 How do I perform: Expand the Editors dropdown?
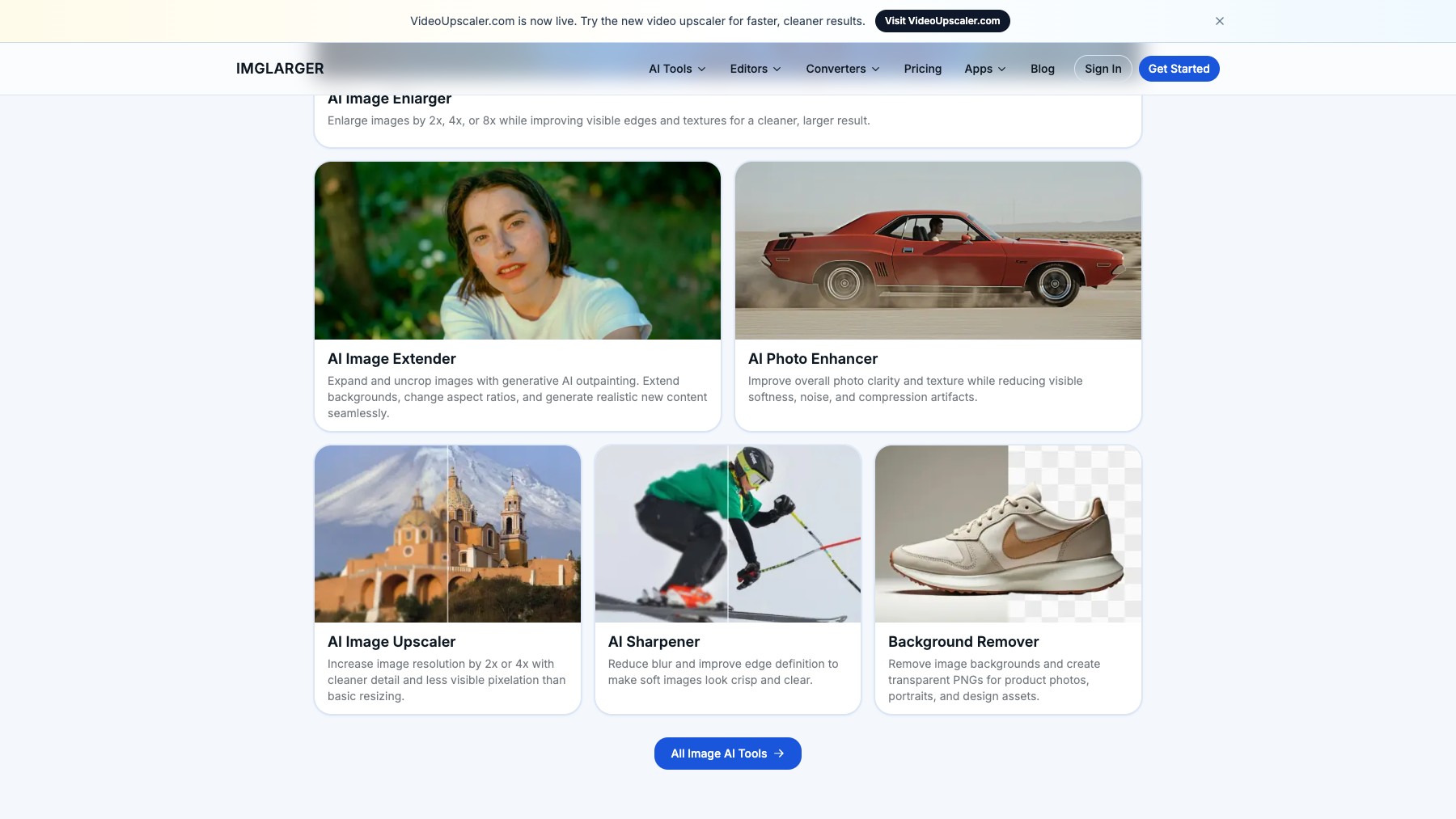coord(756,69)
